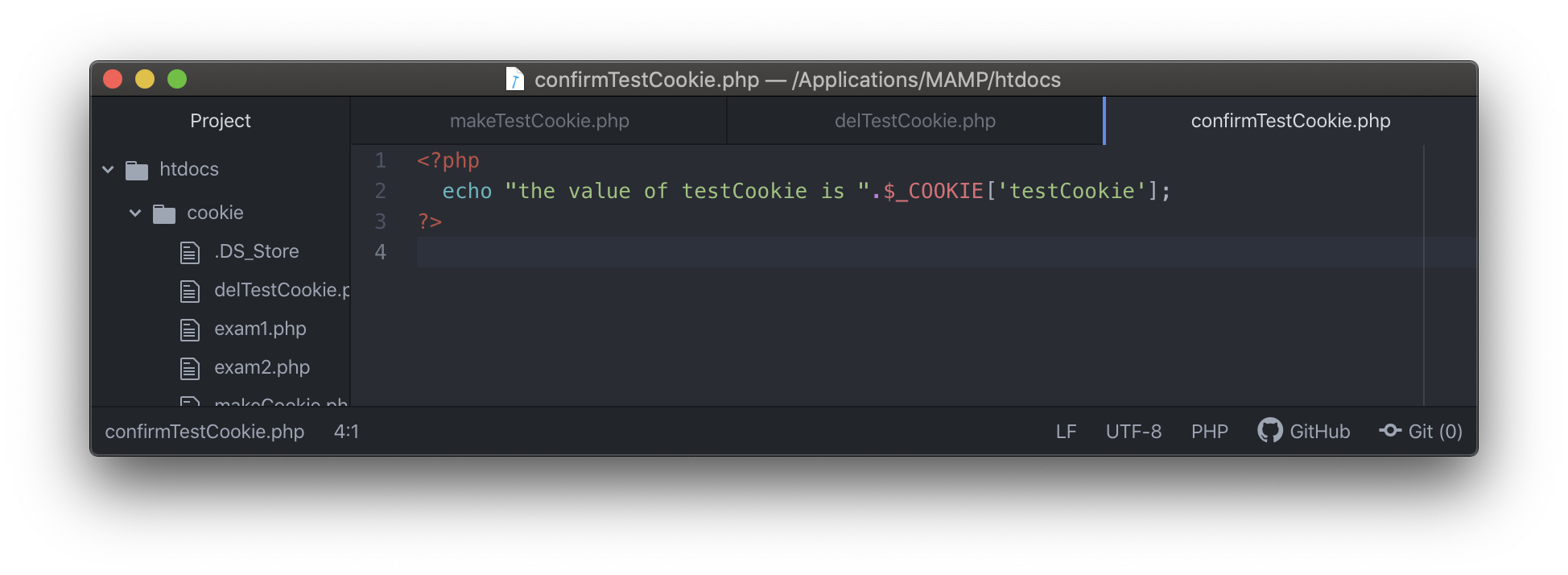Click the PHP file icon in title bar
This screenshot has width=1568, height=575.
pyautogui.click(x=514, y=79)
